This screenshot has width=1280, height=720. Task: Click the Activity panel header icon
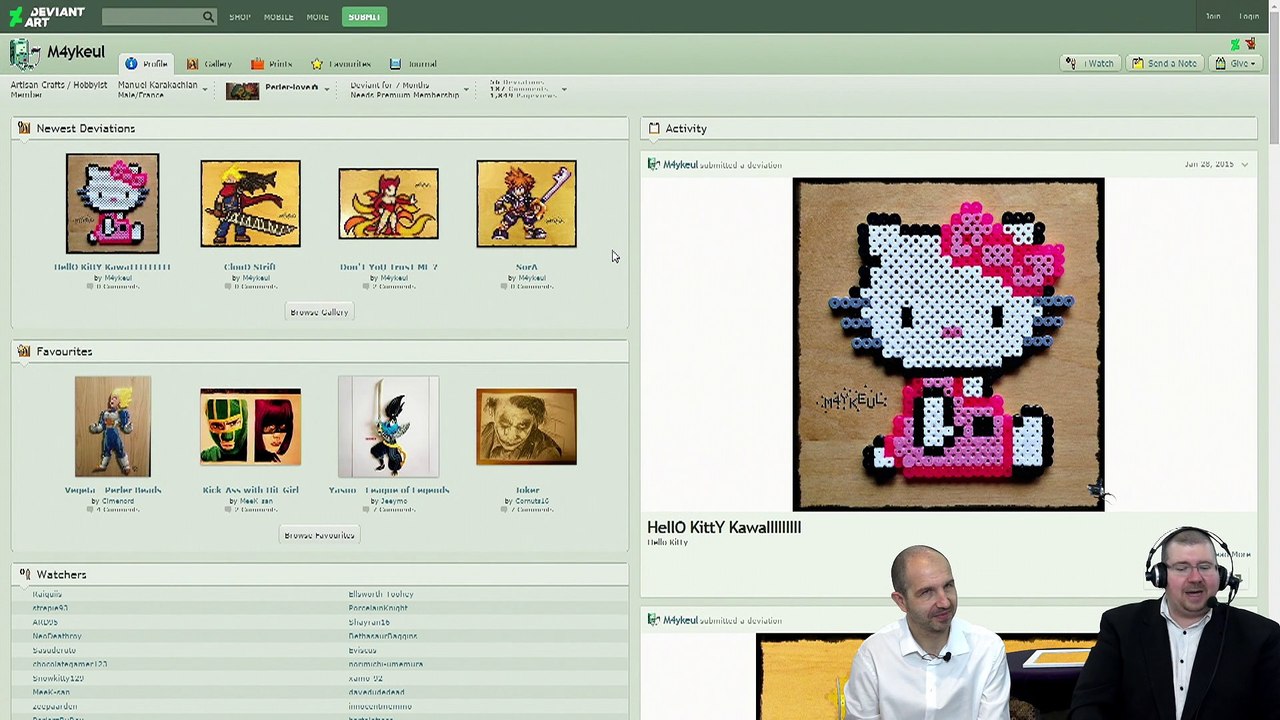tap(654, 128)
